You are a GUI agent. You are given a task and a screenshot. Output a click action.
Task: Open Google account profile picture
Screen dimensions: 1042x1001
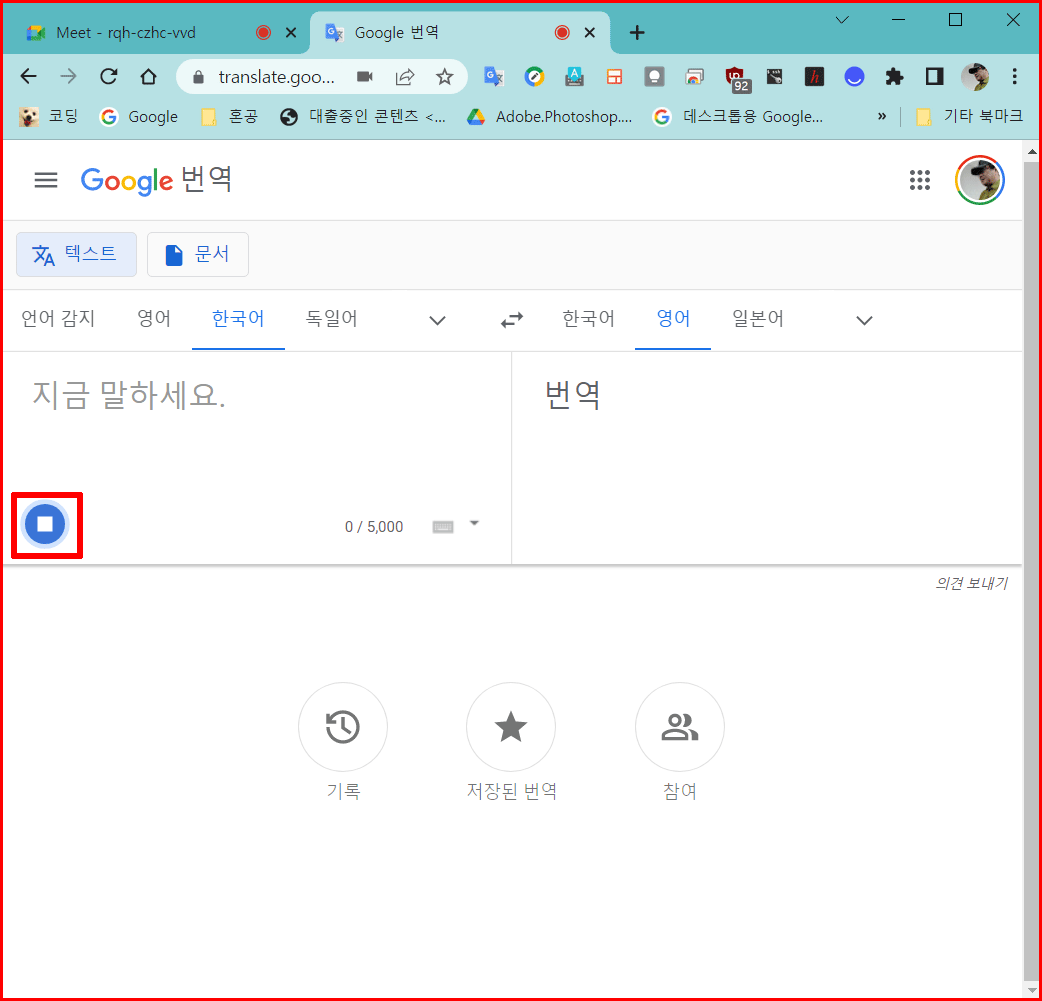980,180
